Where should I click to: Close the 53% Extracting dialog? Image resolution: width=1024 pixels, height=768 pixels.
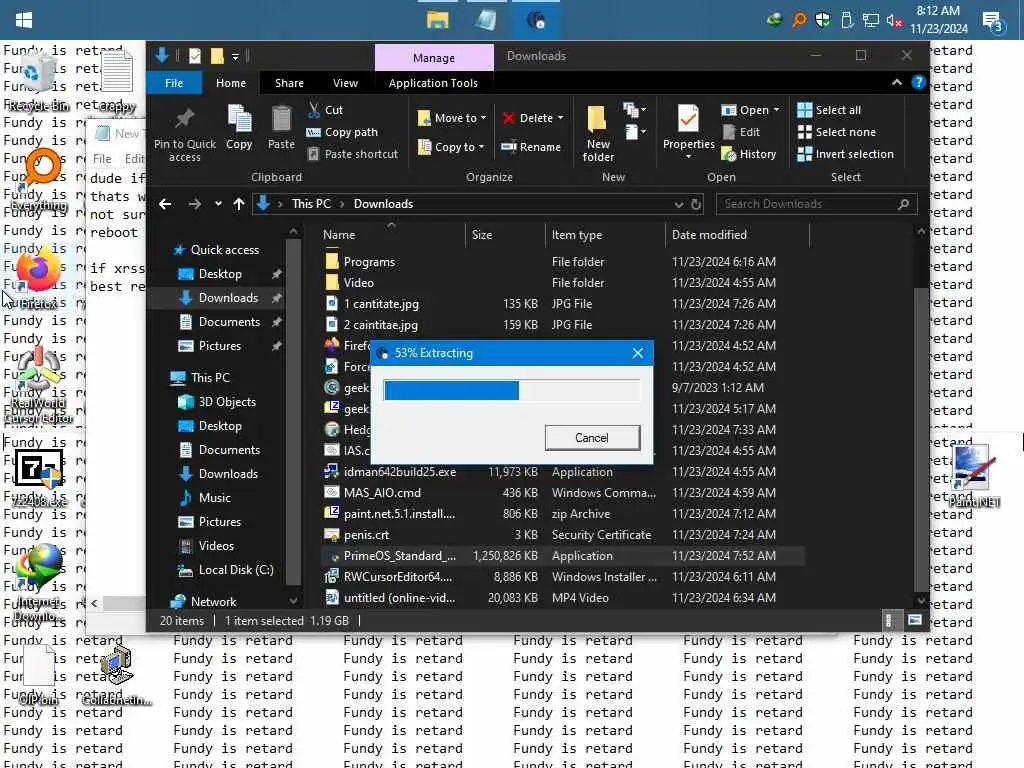(637, 353)
